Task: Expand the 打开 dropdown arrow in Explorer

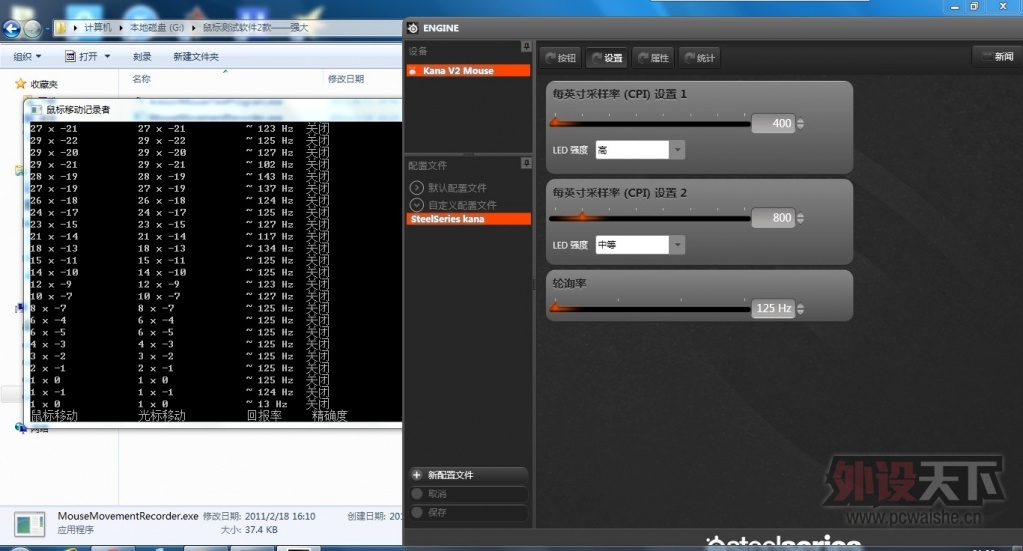Action: pyautogui.click(x=107, y=57)
